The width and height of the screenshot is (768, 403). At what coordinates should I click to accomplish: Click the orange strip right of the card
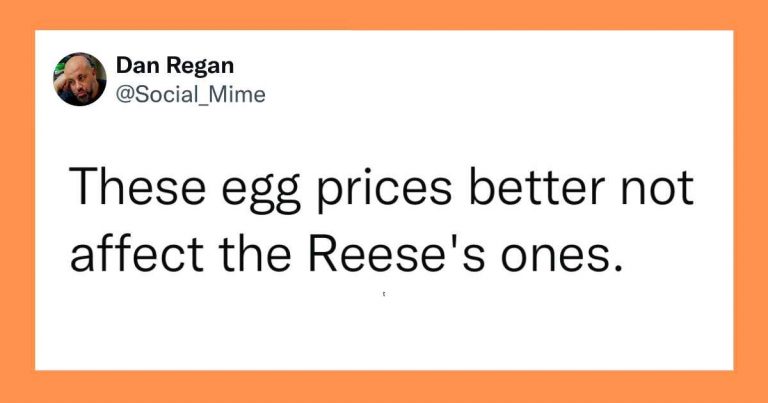click(750, 200)
